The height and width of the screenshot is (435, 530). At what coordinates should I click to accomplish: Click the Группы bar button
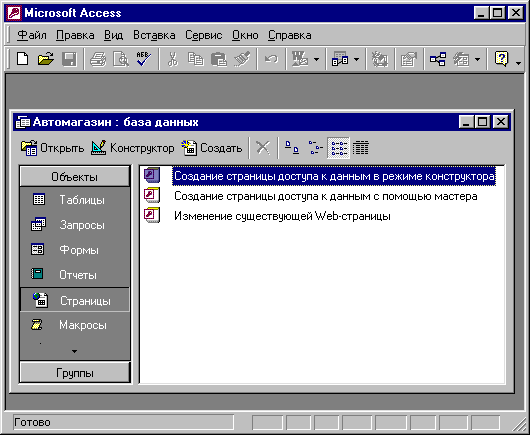pos(75,373)
